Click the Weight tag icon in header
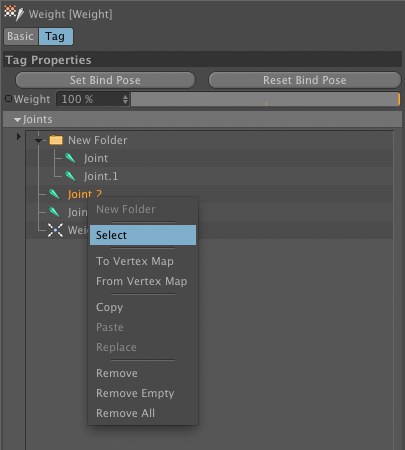The height and width of the screenshot is (450, 405). 14,13
